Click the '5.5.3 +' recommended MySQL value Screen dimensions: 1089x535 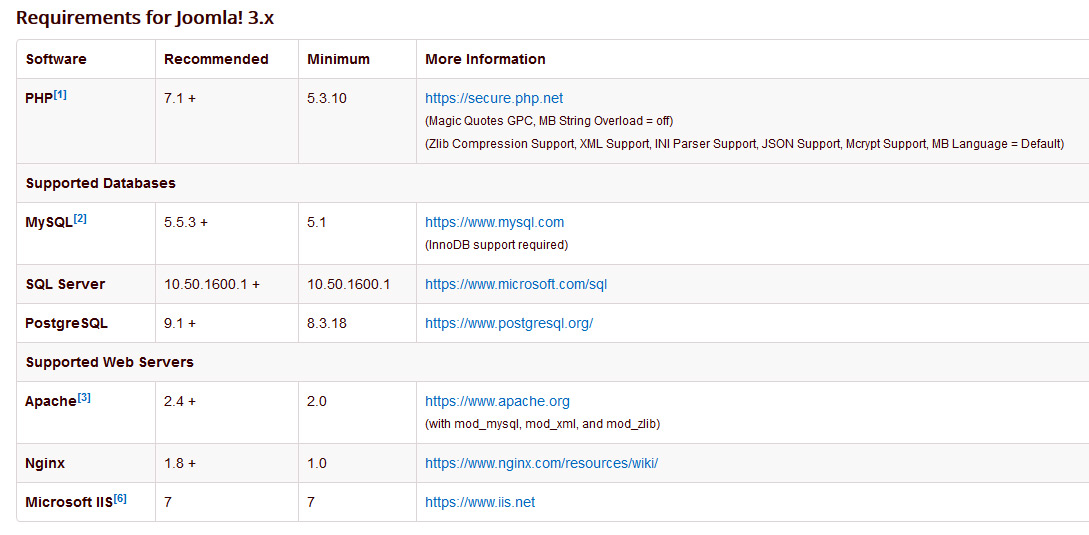tap(186, 222)
